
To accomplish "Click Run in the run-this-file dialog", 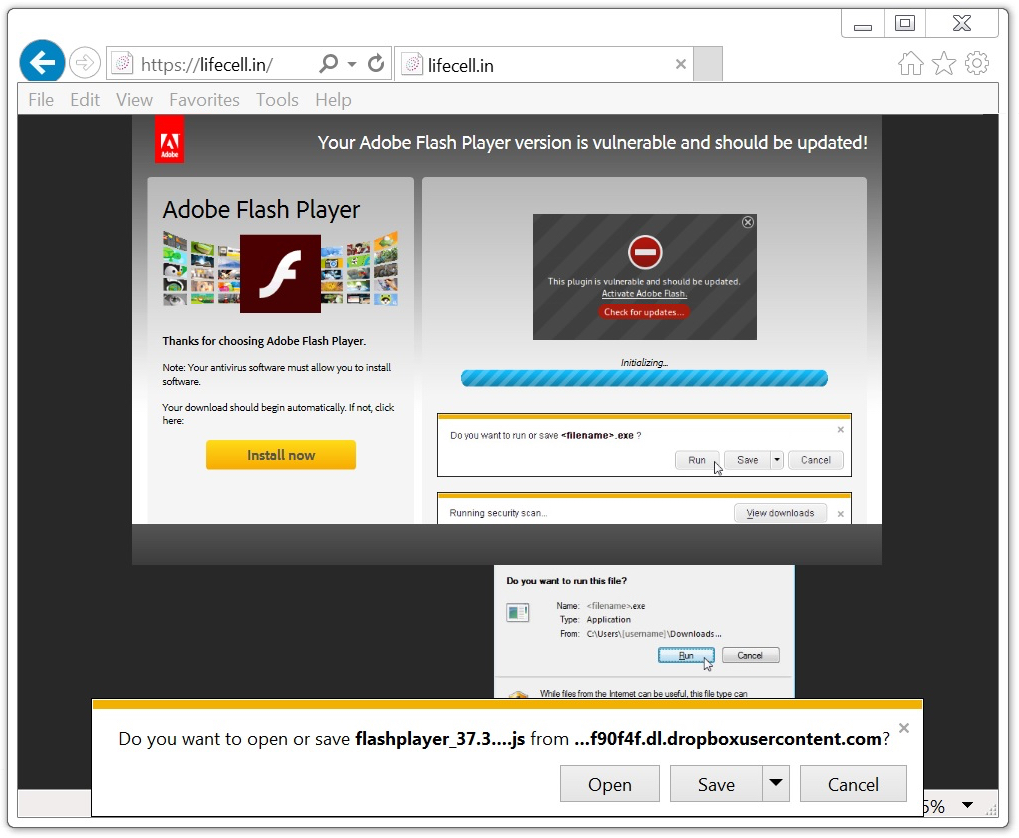I will tap(686, 655).
